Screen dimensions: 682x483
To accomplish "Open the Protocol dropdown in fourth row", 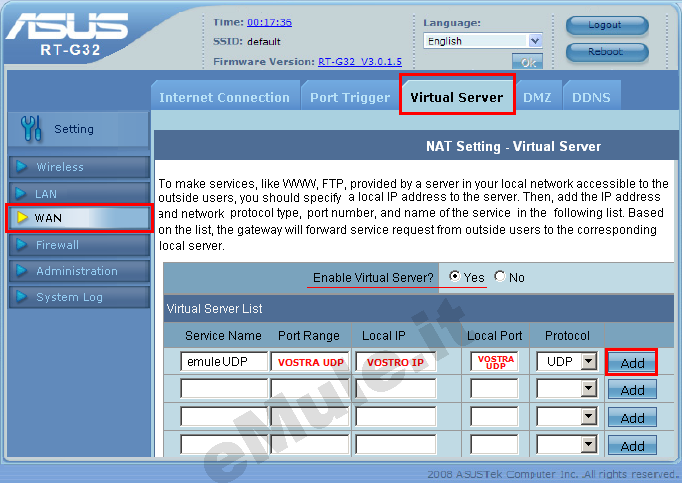I will coord(566,445).
